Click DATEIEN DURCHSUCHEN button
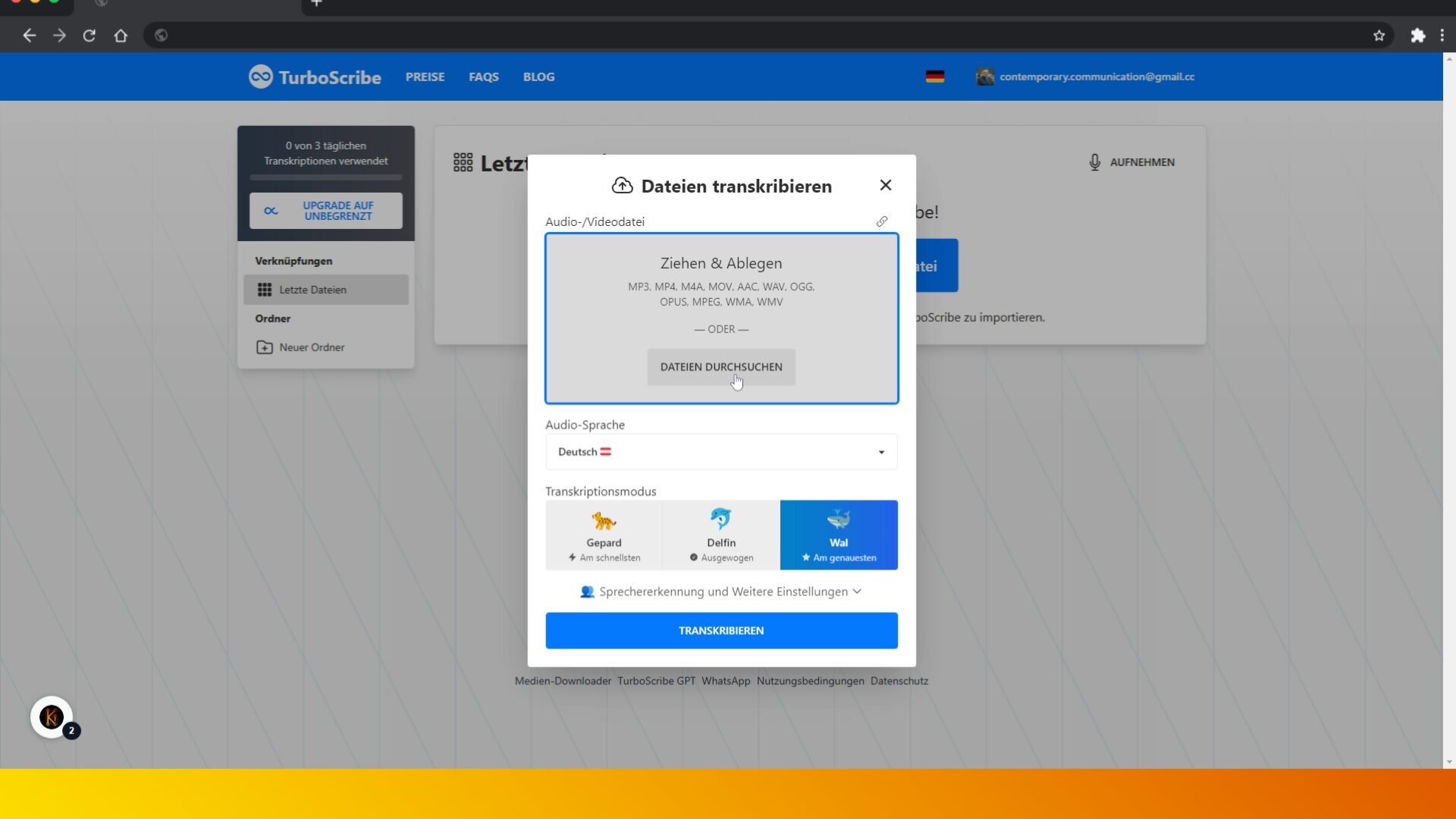 [x=721, y=367]
